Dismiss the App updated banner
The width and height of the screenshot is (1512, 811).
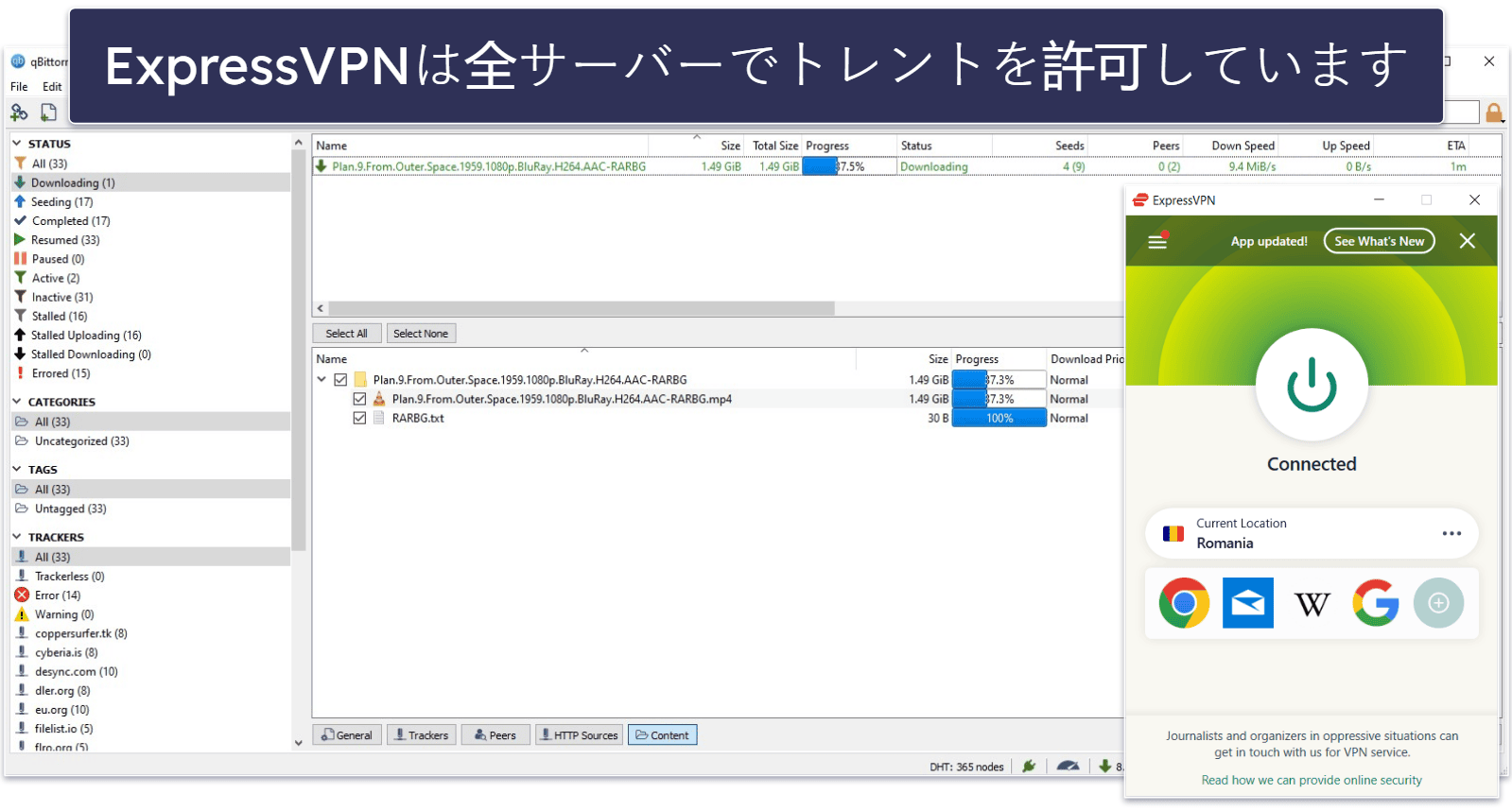click(1468, 241)
